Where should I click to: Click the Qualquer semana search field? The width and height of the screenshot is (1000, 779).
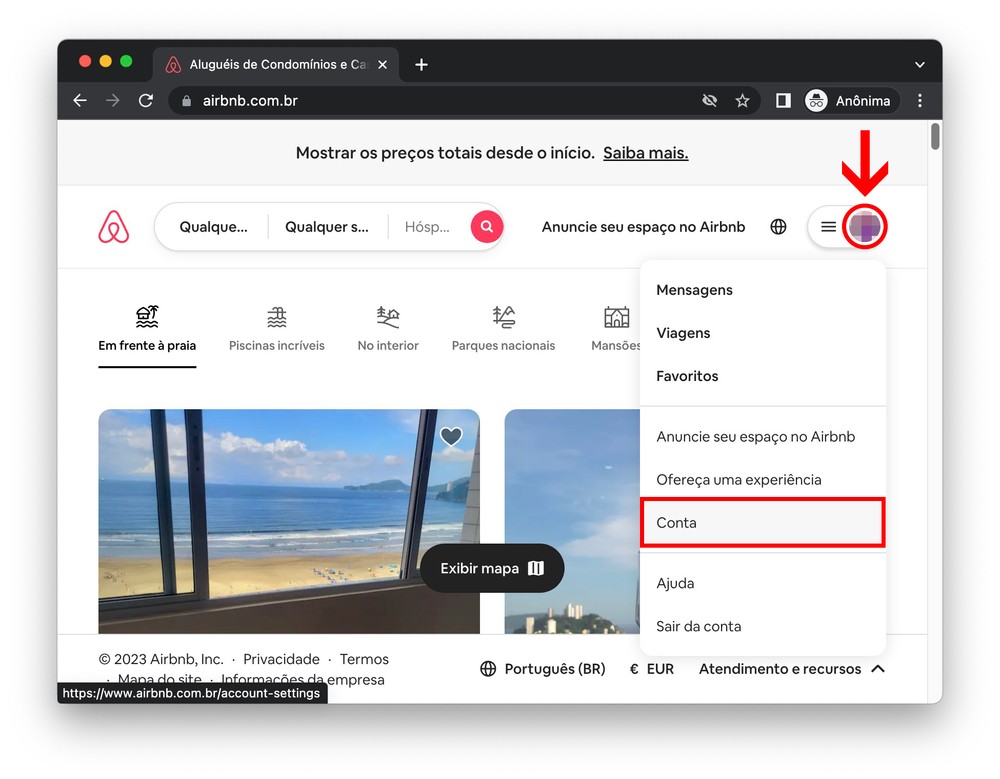327,226
